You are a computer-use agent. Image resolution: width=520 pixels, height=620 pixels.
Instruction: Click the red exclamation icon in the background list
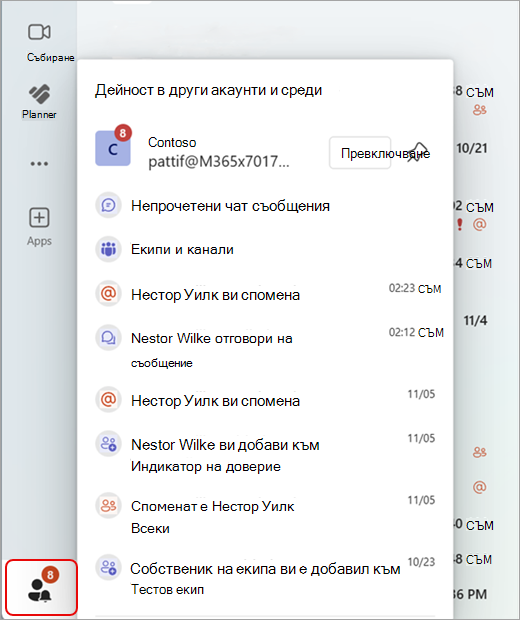(459, 224)
